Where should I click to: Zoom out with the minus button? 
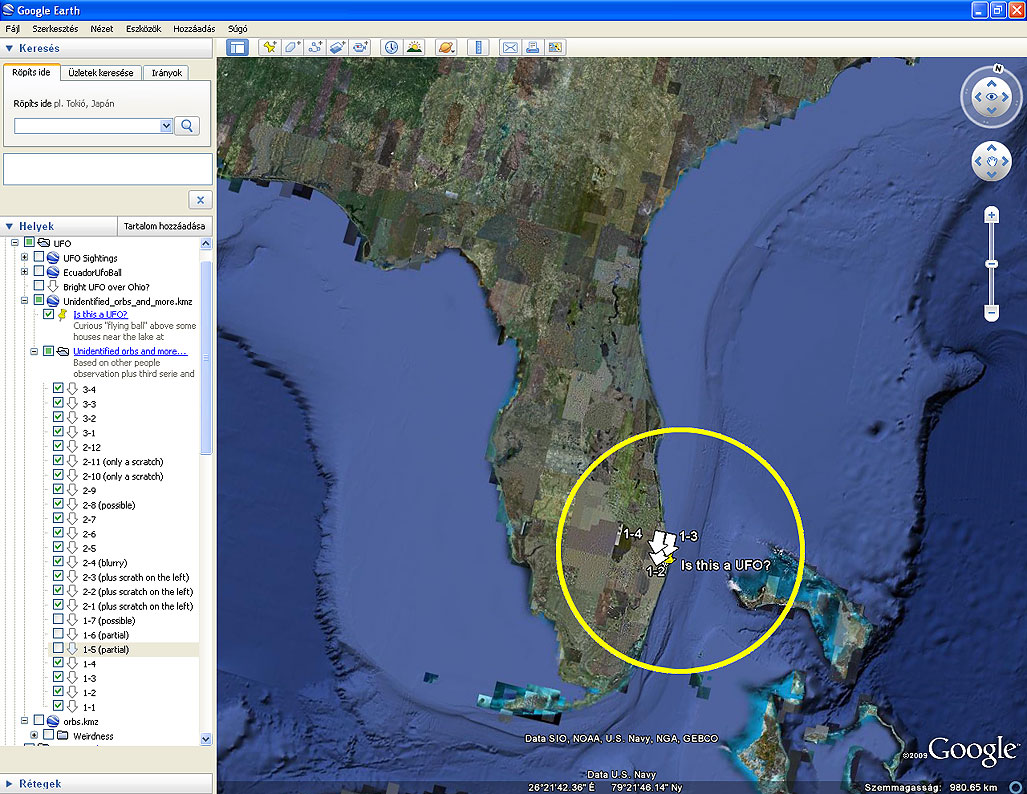pyautogui.click(x=992, y=312)
